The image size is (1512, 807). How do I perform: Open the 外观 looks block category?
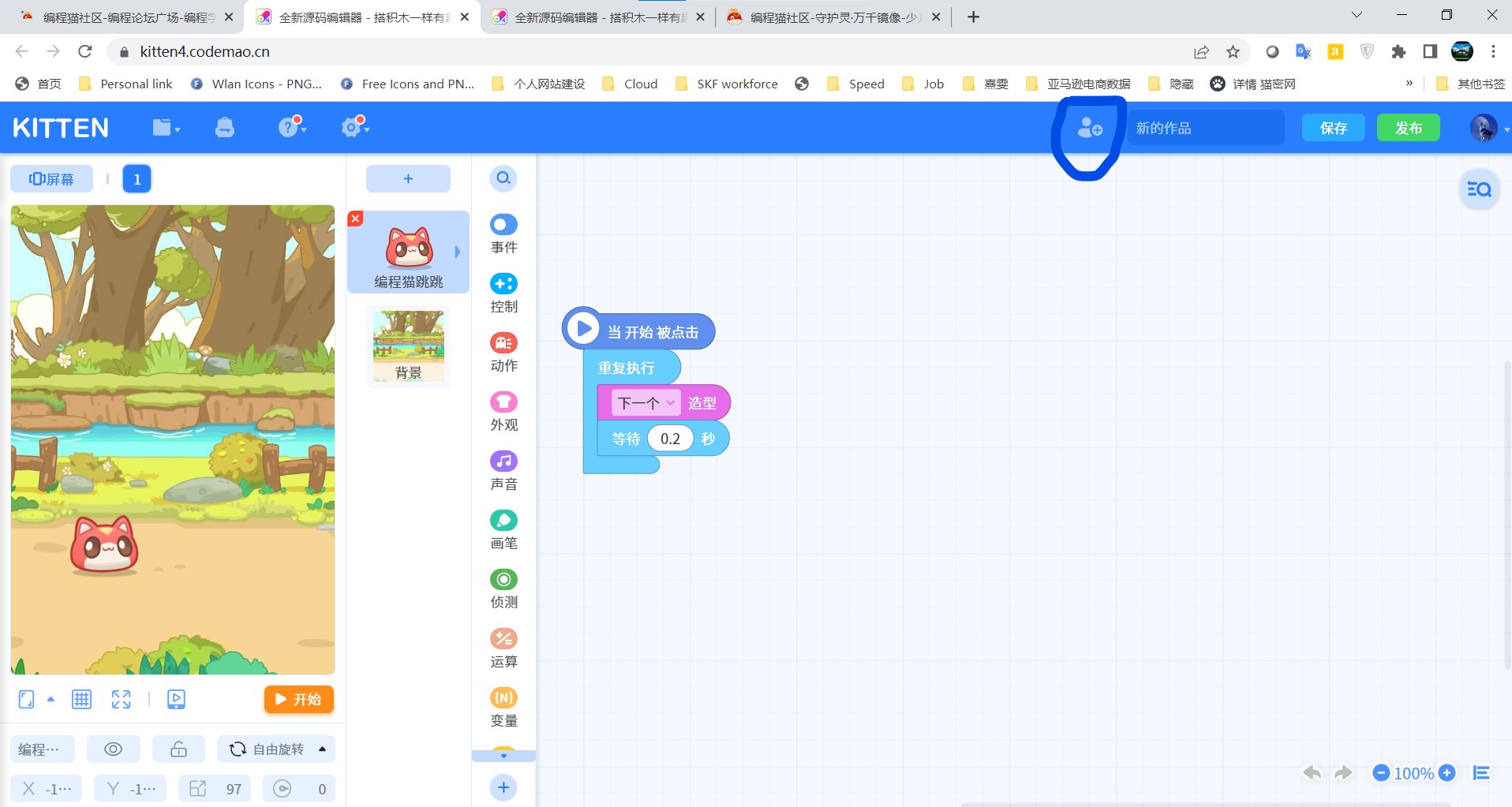click(503, 412)
